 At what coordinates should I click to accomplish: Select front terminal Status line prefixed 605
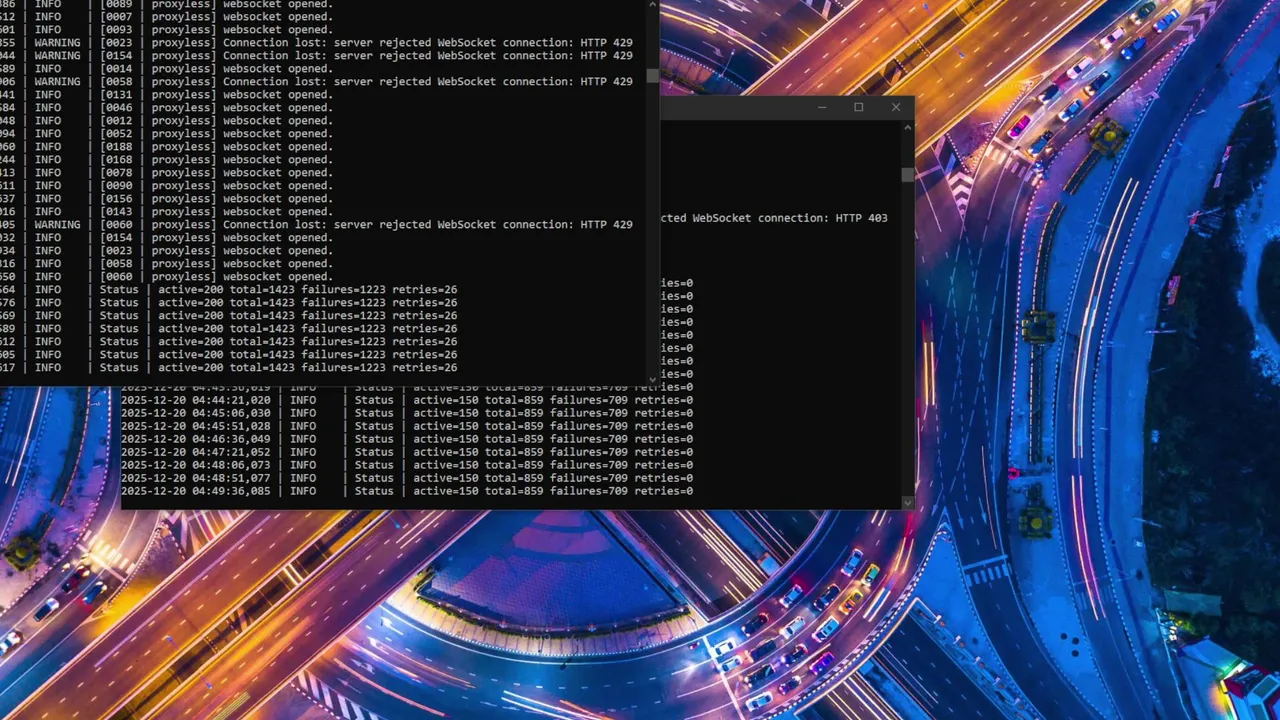click(228, 355)
